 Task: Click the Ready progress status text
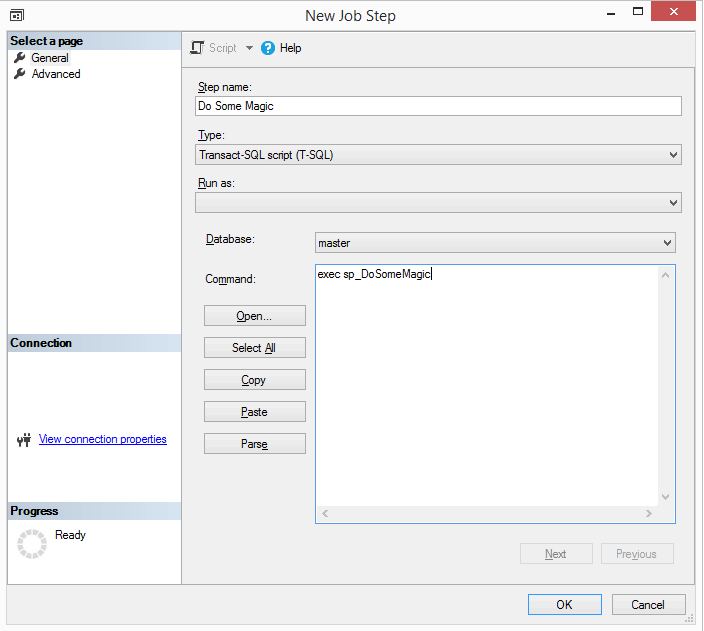(x=70, y=535)
